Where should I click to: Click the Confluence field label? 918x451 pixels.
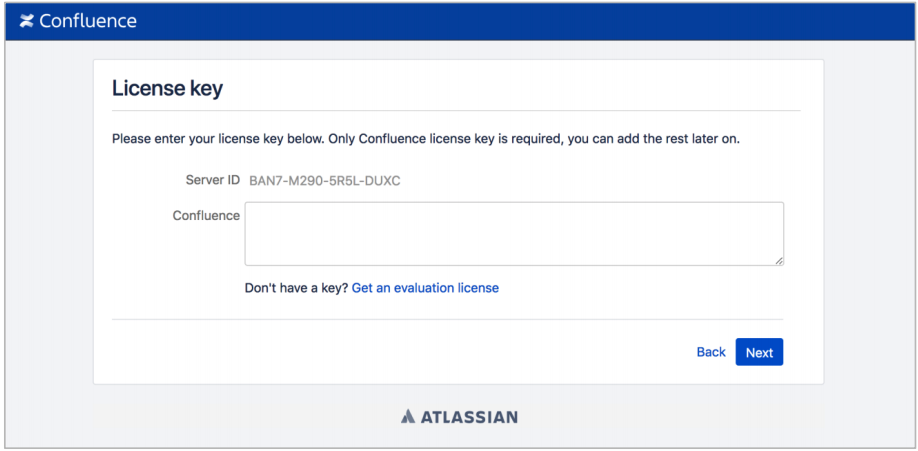coord(206,215)
